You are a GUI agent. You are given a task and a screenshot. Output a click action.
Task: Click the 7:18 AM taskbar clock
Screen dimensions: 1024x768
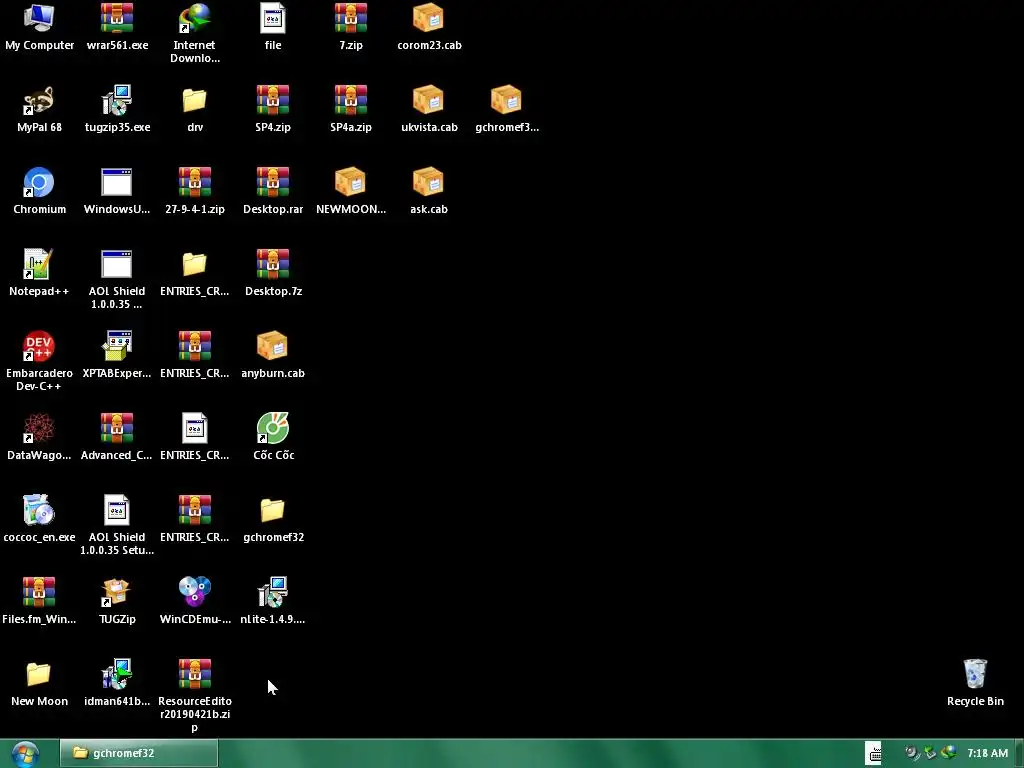click(987, 753)
